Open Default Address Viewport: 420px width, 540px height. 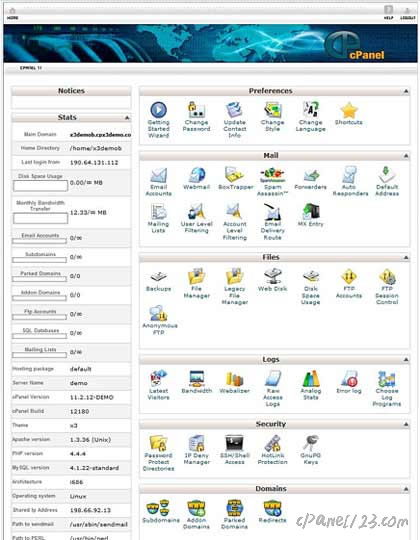click(x=387, y=181)
